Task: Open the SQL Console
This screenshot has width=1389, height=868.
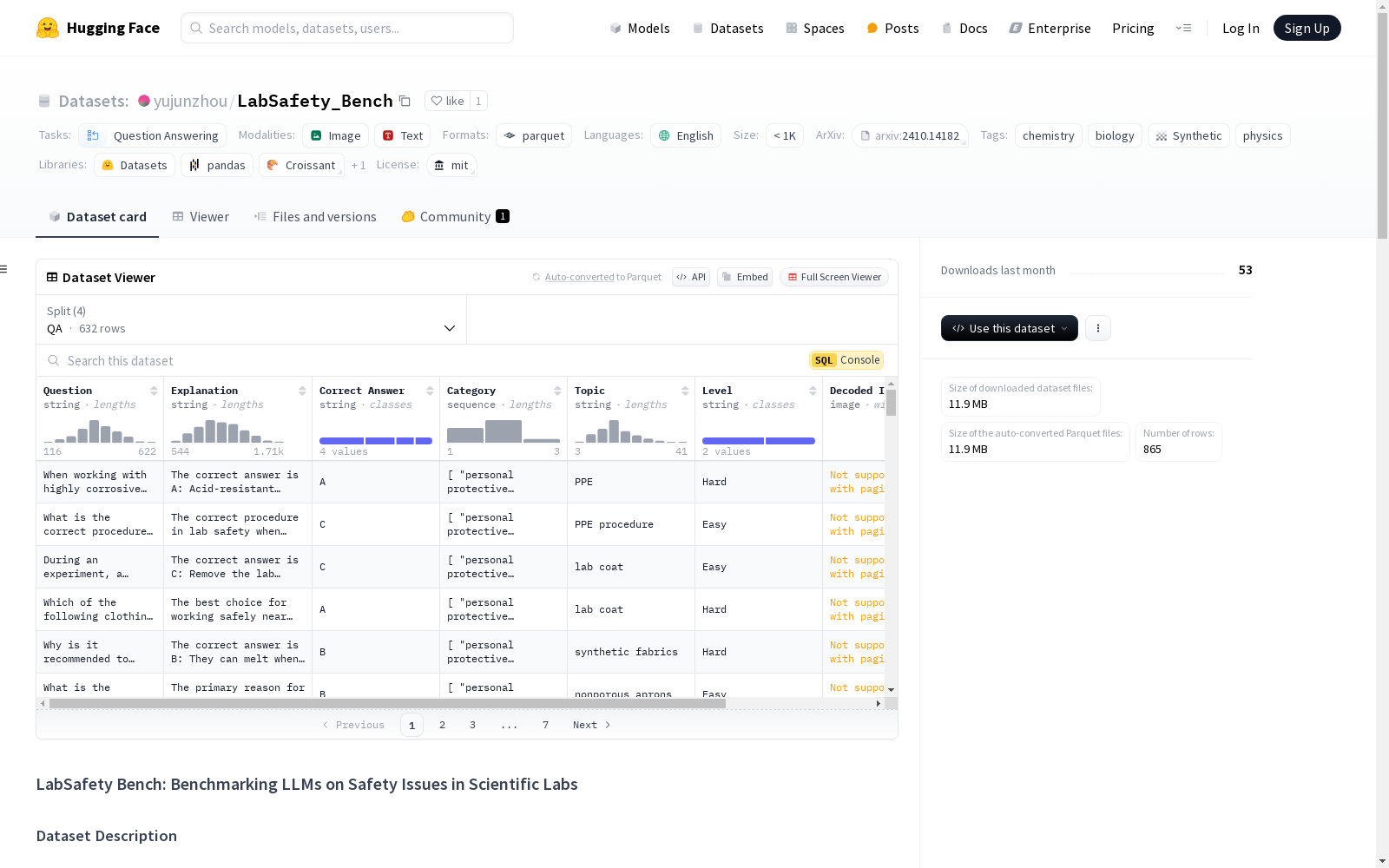Action: (846, 360)
